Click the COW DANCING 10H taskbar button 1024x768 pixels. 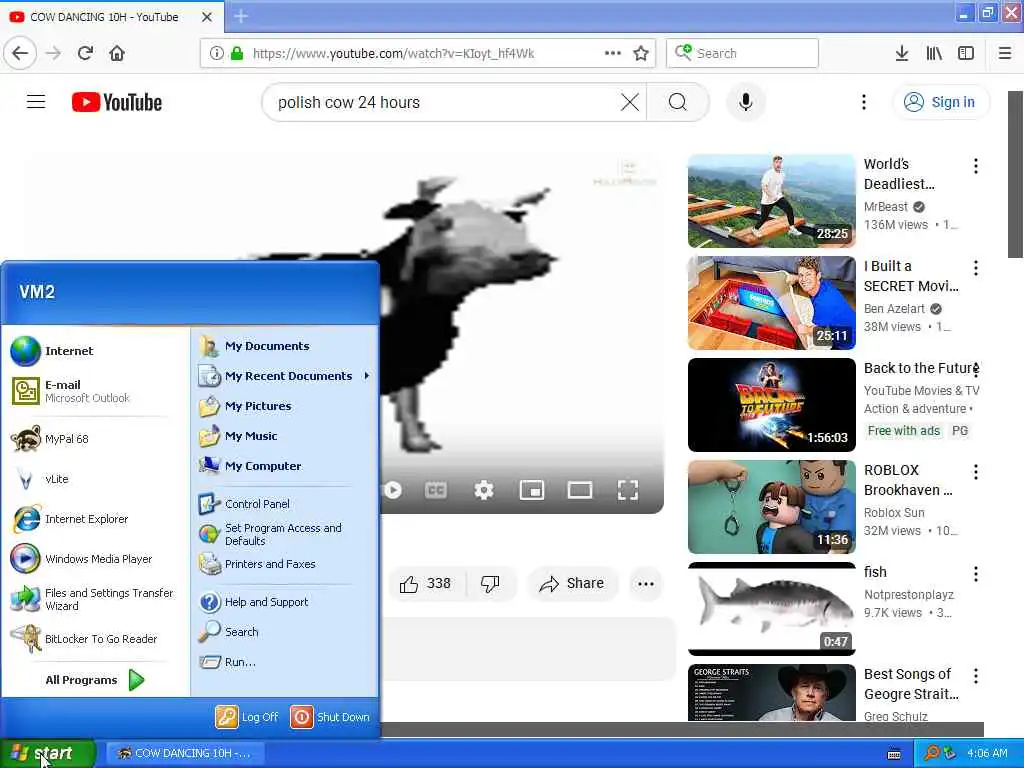[185, 753]
